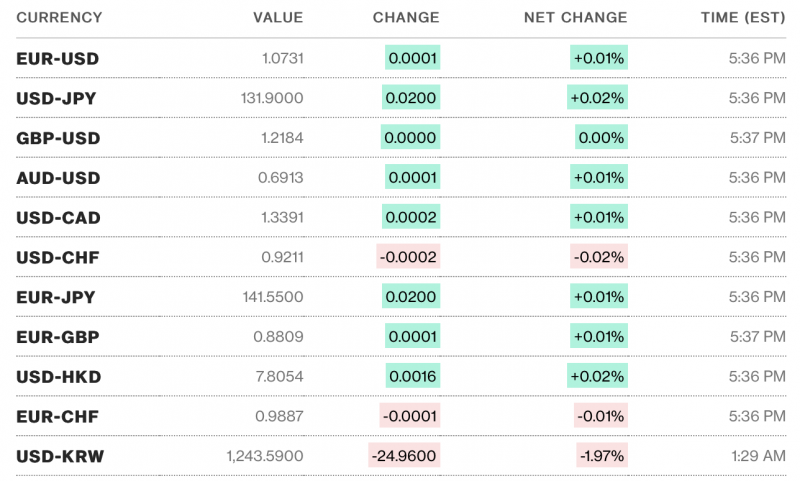
Task: Open the USD-KRW currency pair
Action: [59, 456]
